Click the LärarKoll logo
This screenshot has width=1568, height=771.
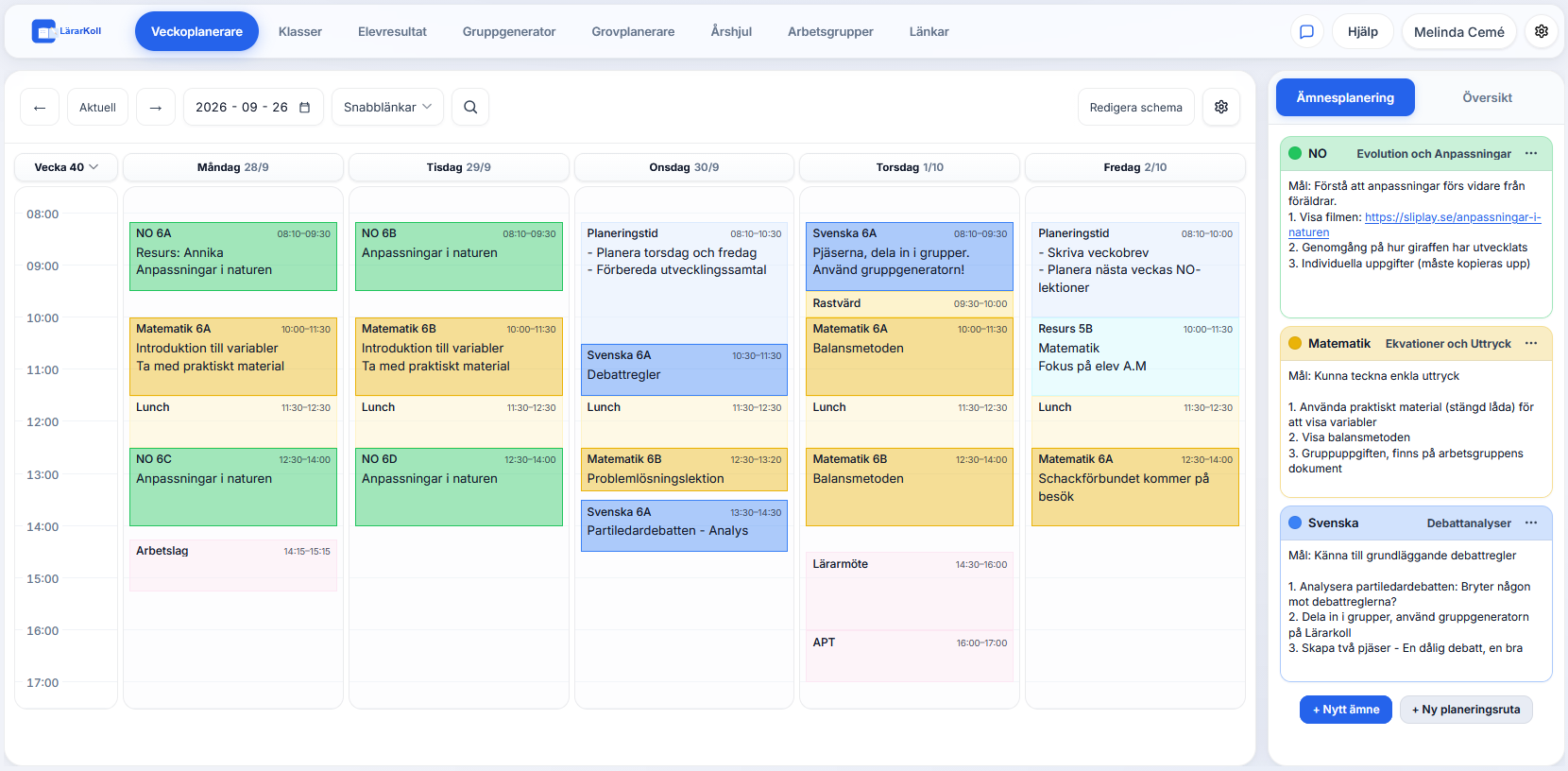66,31
